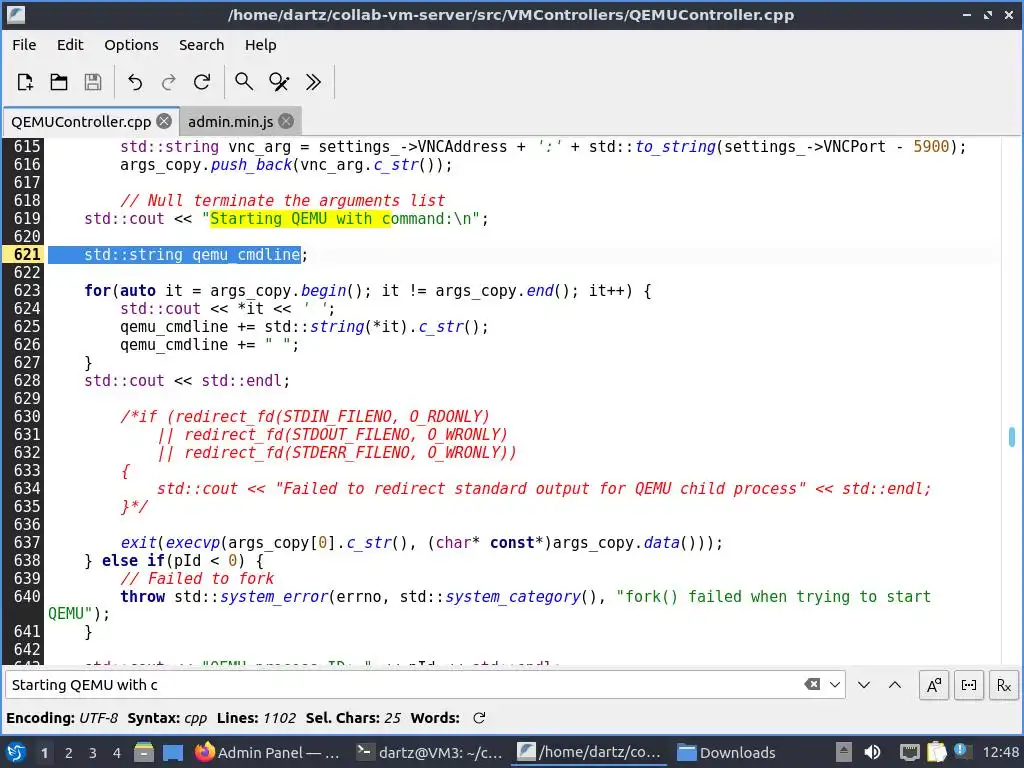The height and width of the screenshot is (768, 1024).
Task: Close the QEMUController.cpp tab
Action: coord(165,121)
